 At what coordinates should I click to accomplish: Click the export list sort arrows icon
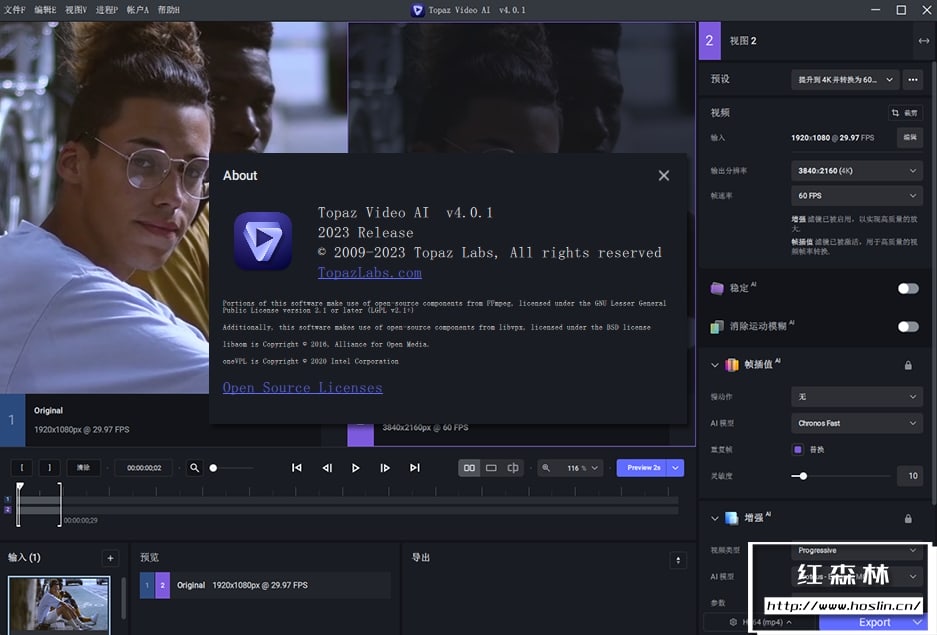pyautogui.click(x=678, y=560)
